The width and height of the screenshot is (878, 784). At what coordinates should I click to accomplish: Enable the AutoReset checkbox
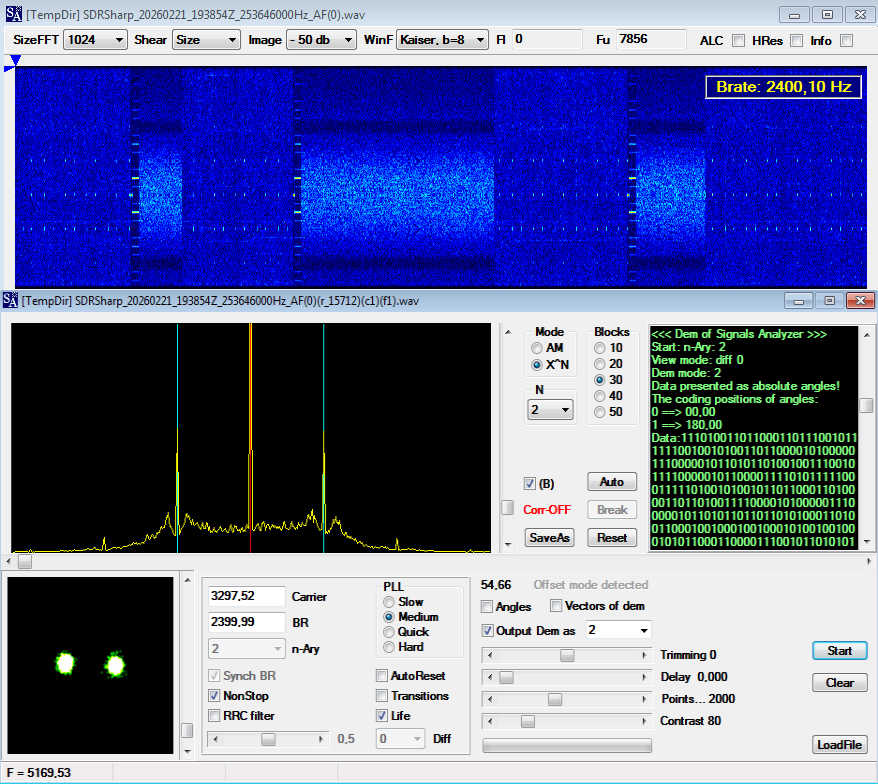point(382,676)
